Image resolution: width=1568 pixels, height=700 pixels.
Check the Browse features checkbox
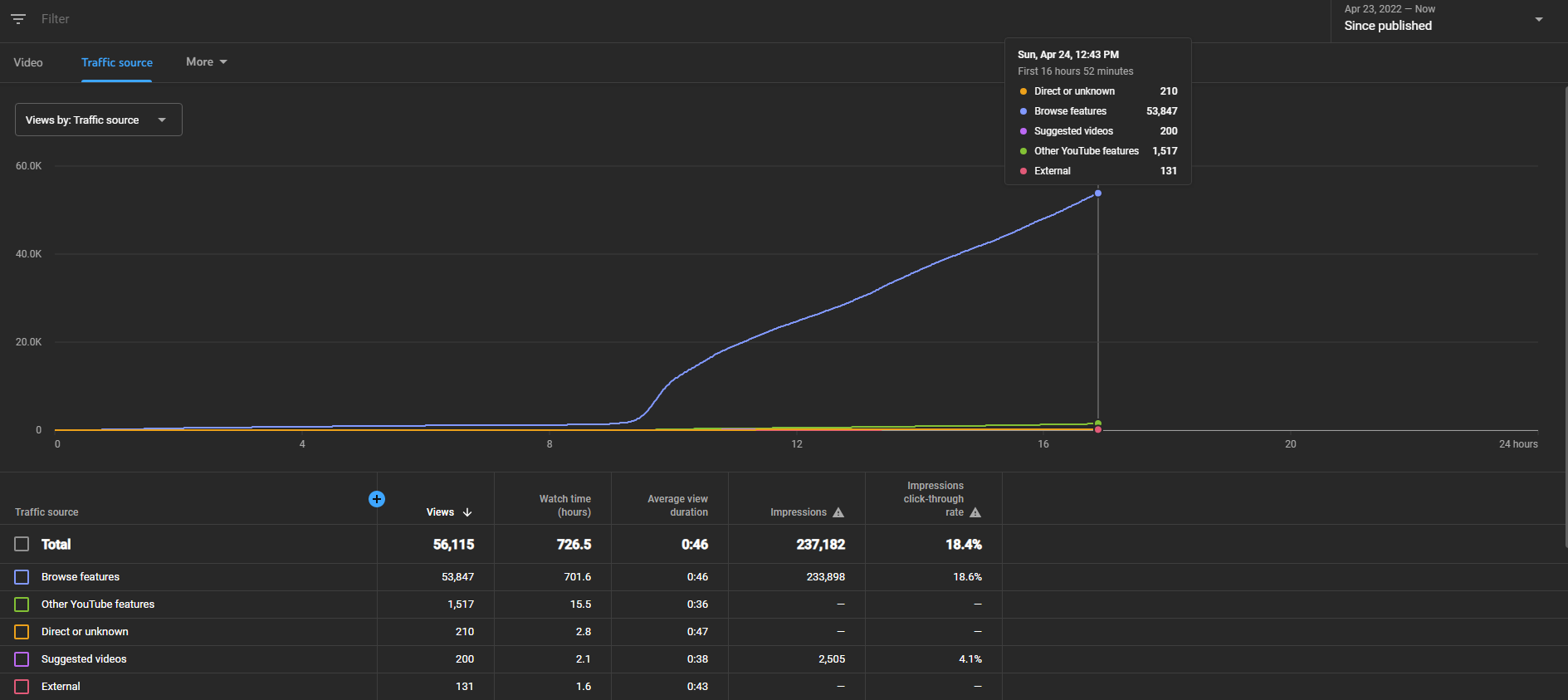pyautogui.click(x=22, y=577)
